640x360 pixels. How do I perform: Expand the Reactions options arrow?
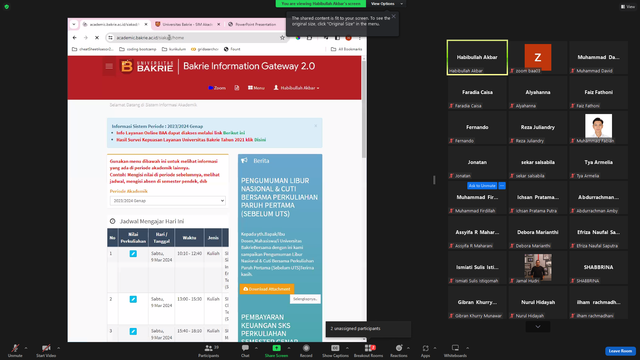pyautogui.click(x=408, y=348)
